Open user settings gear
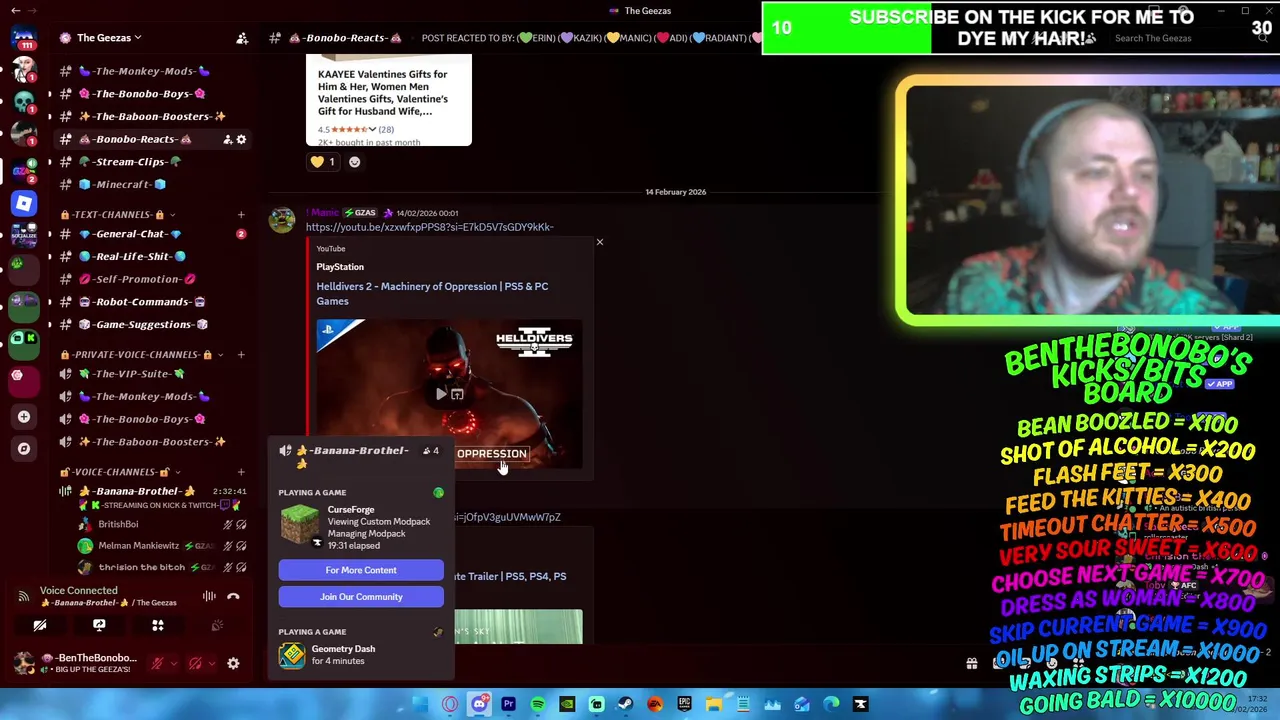The height and width of the screenshot is (720, 1280). coord(233,663)
